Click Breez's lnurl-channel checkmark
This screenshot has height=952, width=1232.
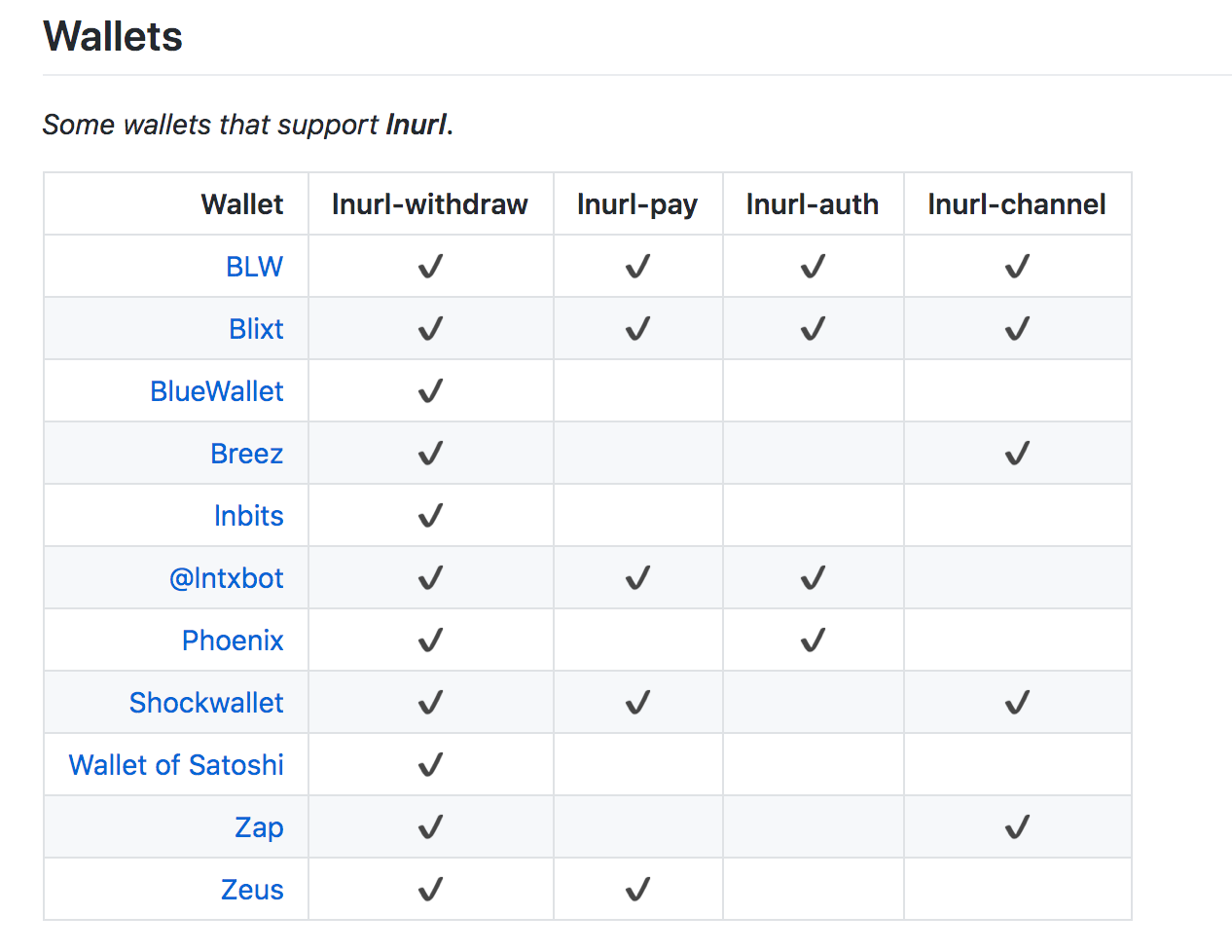pos(1017,454)
